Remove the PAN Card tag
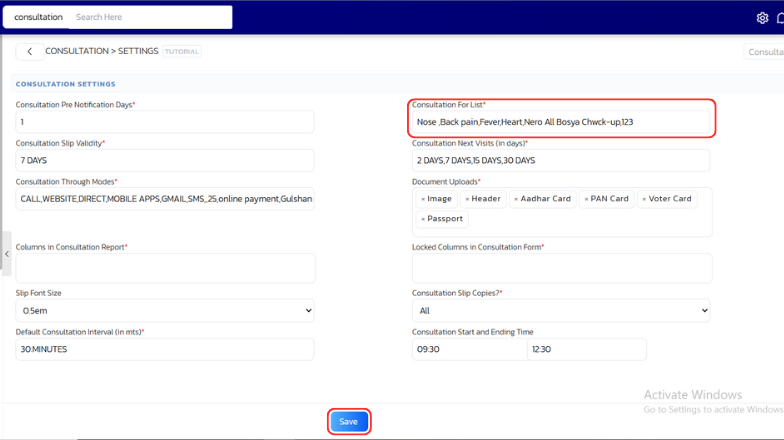Image resolution: width=784 pixels, height=440 pixels. click(587, 199)
